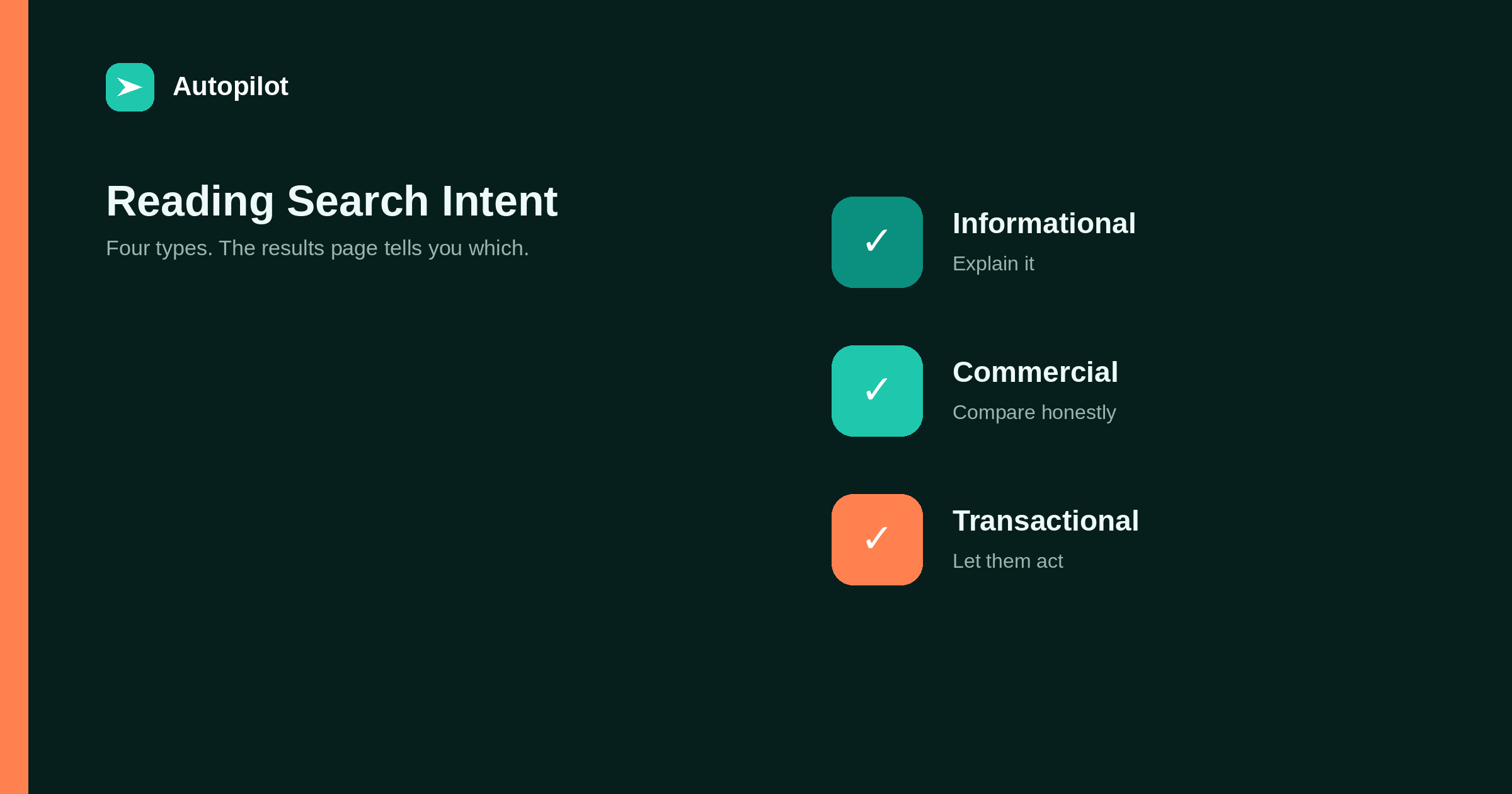Select the 'Reading Search Intent' heading

coord(332,202)
